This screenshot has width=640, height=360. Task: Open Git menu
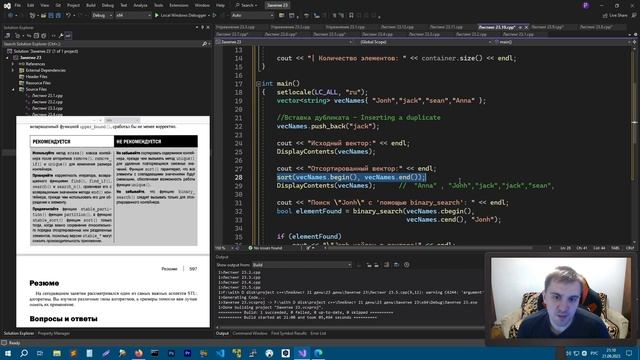point(58,5)
